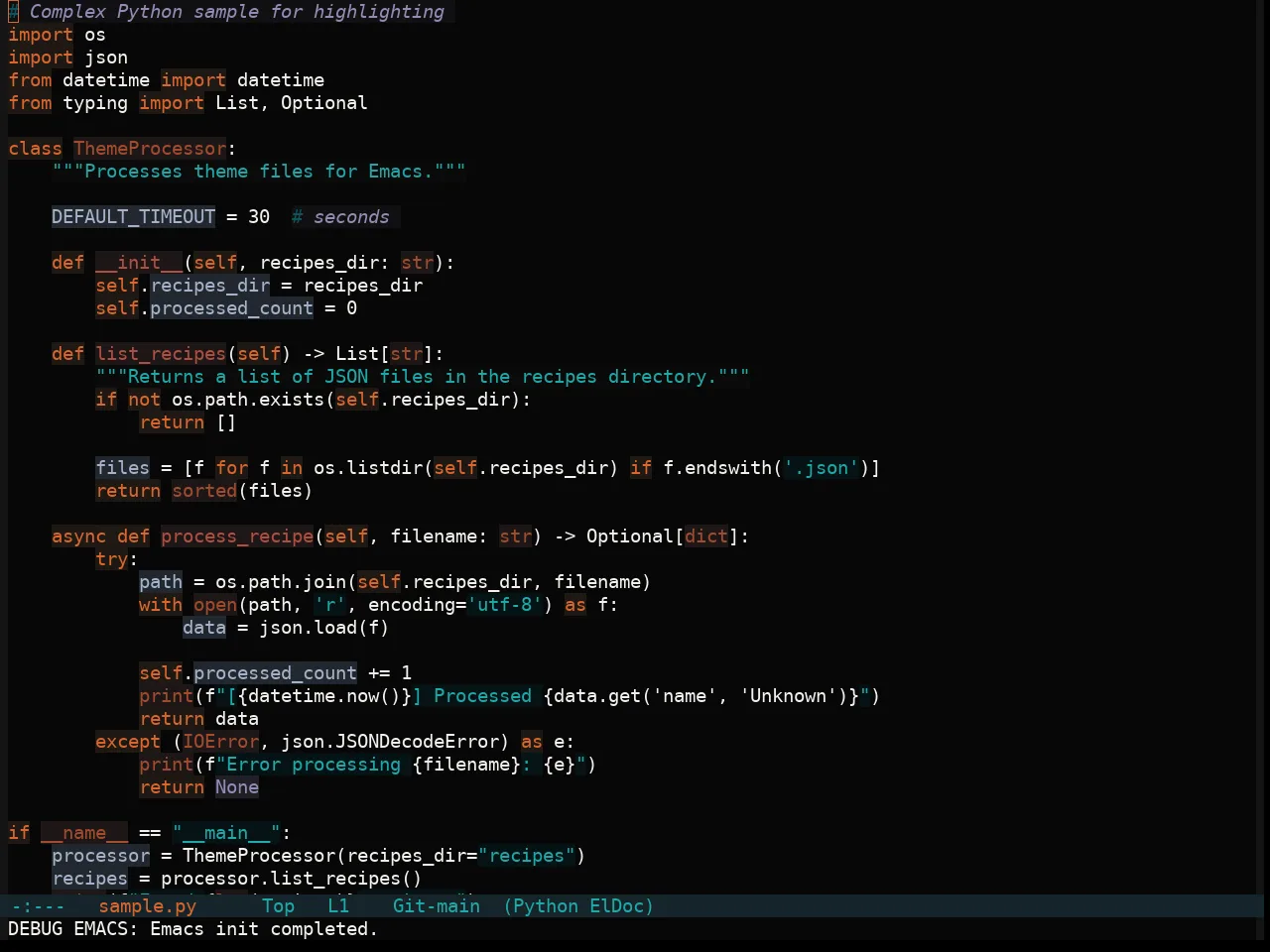
Task: Click the 'async' keyword
Action: [78, 536]
